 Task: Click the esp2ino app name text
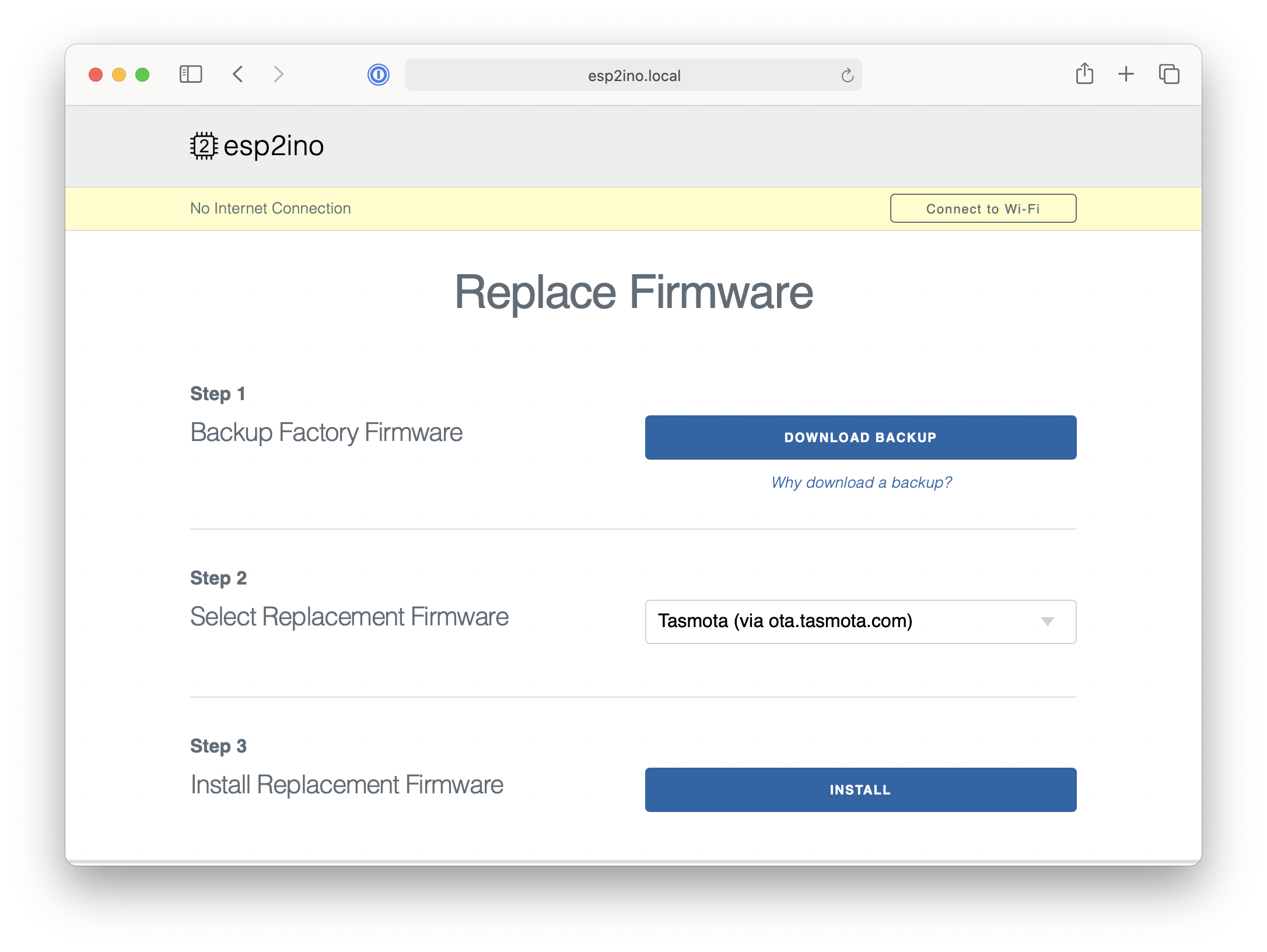[271, 146]
